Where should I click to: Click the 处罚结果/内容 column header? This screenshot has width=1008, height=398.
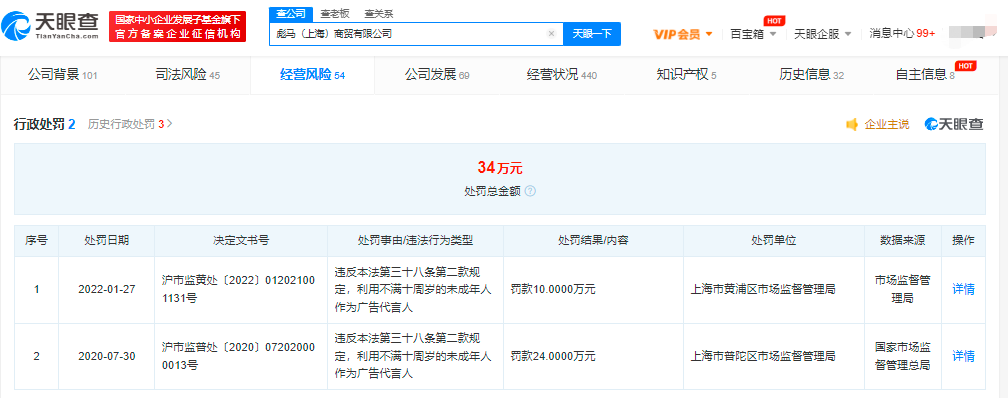[x=593, y=240]
